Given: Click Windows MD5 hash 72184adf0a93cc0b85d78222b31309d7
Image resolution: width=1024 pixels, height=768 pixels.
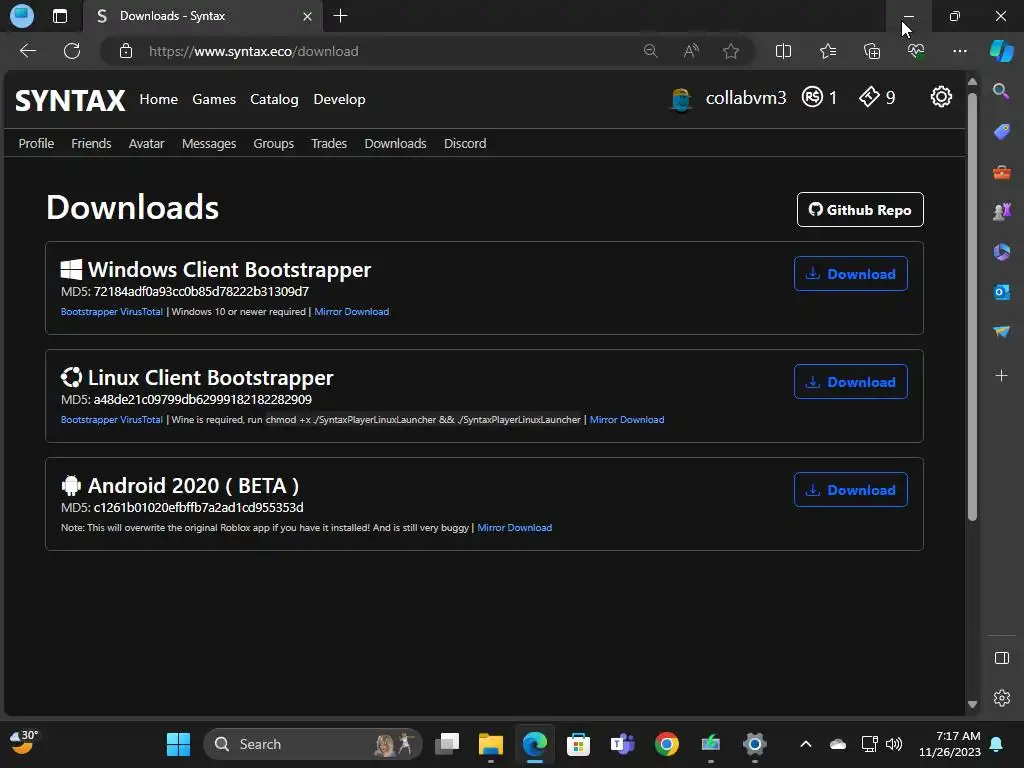Looking at the screenshot, I should [201, 291].
